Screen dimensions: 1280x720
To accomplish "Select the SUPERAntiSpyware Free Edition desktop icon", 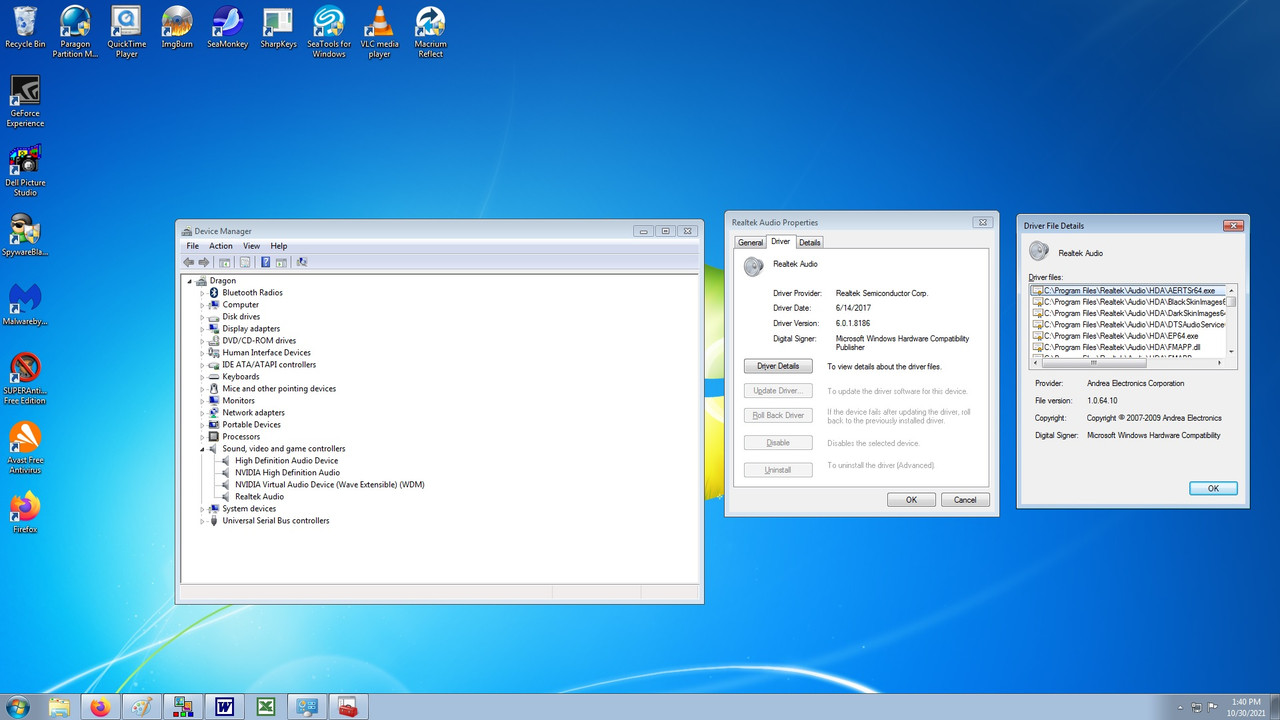I will click(x=25, y=378).
